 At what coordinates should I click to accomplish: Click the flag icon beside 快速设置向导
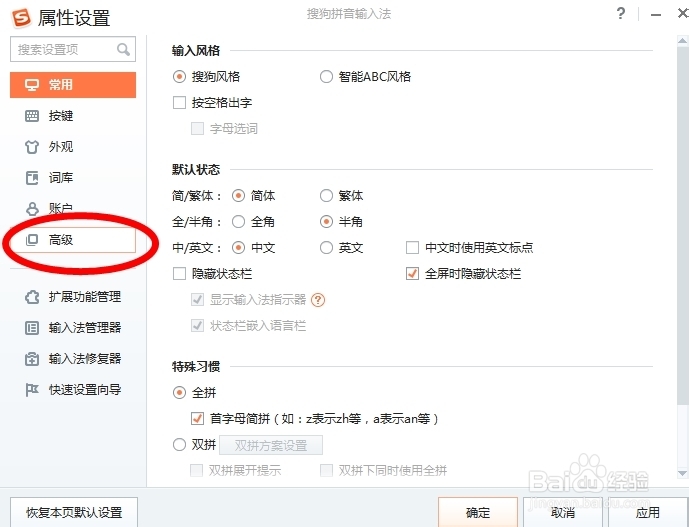click(x=32, y=390)
